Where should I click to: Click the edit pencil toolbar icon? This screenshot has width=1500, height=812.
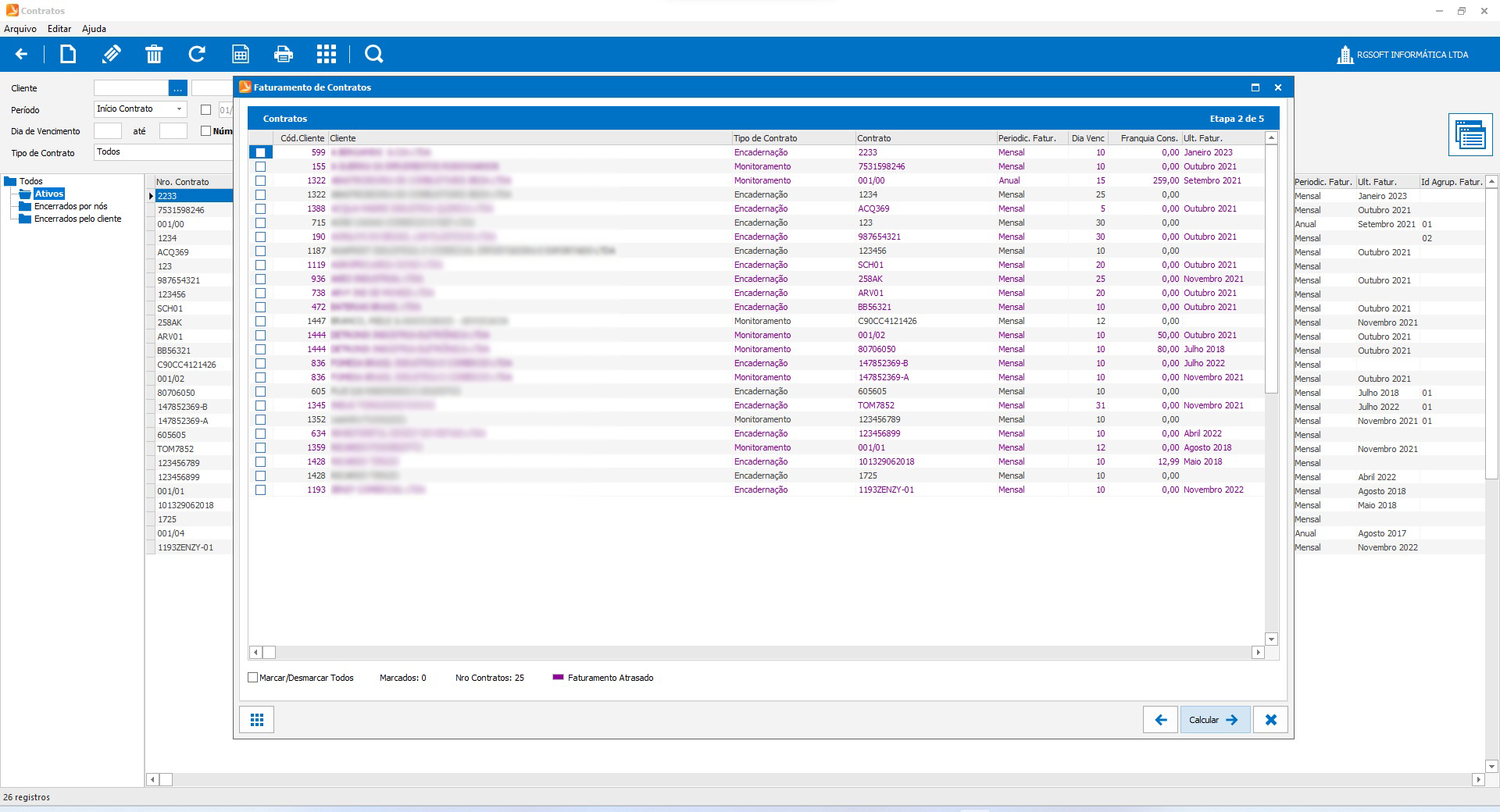(x=111, y=54)
